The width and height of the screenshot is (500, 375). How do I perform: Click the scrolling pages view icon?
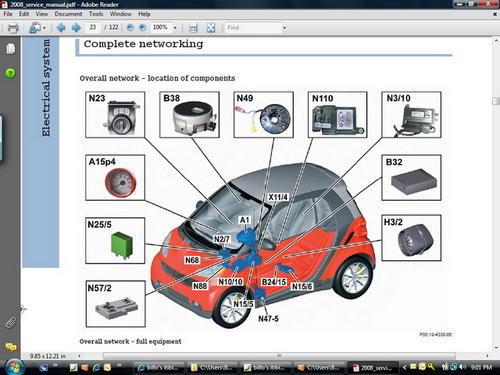coord(193,28)
